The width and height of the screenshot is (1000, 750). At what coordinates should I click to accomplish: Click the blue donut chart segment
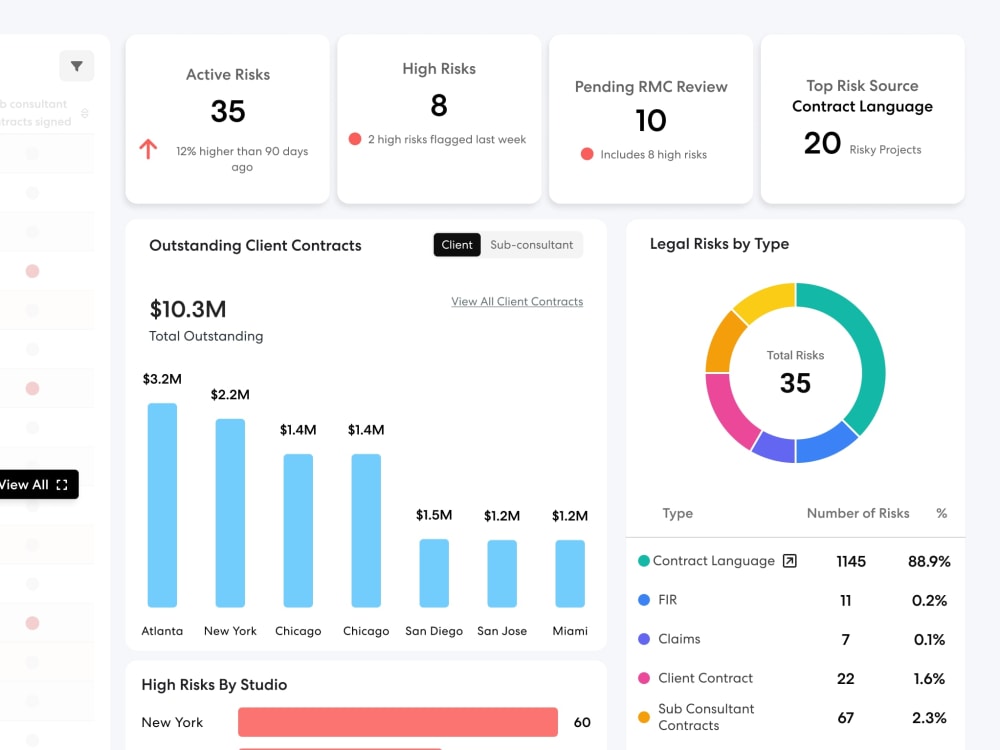pos(825,445)
